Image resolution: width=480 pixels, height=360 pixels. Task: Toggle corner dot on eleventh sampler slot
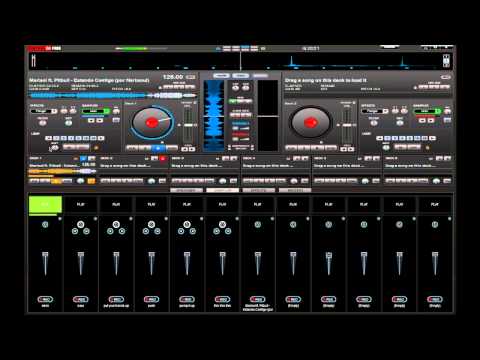414,219
